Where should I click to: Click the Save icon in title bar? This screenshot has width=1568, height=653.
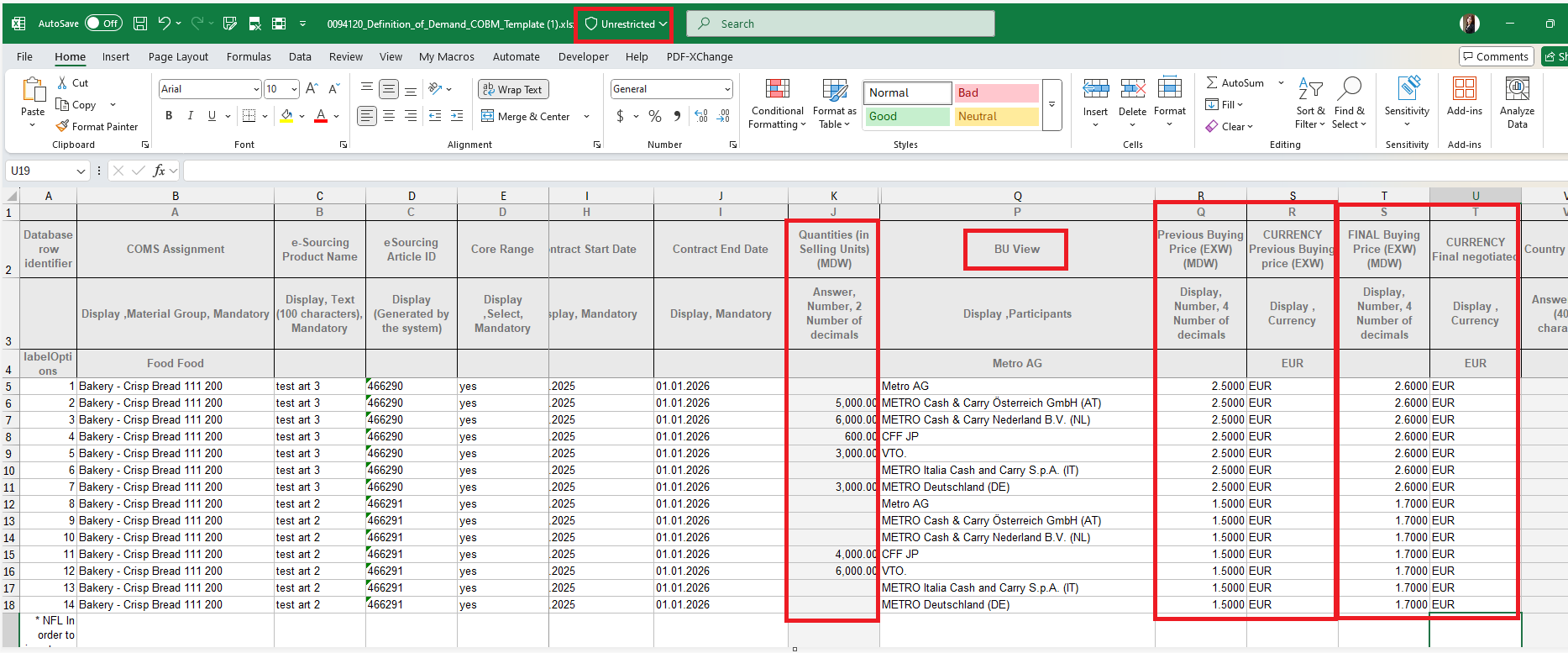pos(140,24)
